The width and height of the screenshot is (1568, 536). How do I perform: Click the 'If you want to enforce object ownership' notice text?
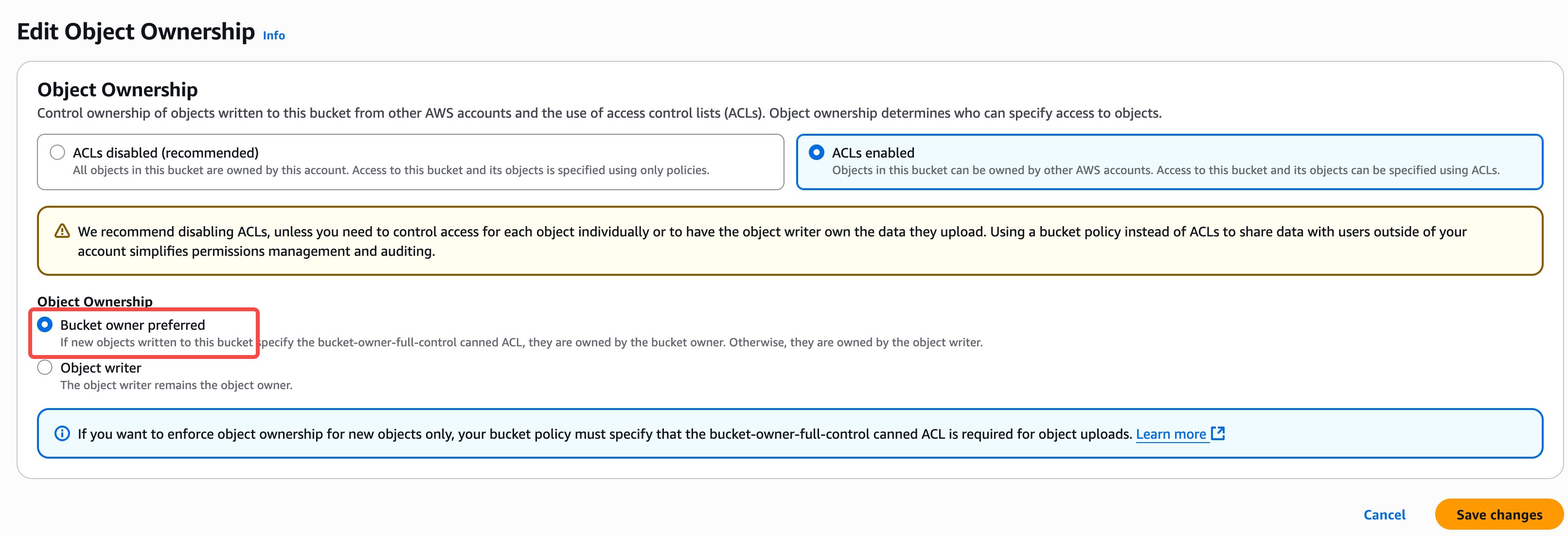(605, 434)
